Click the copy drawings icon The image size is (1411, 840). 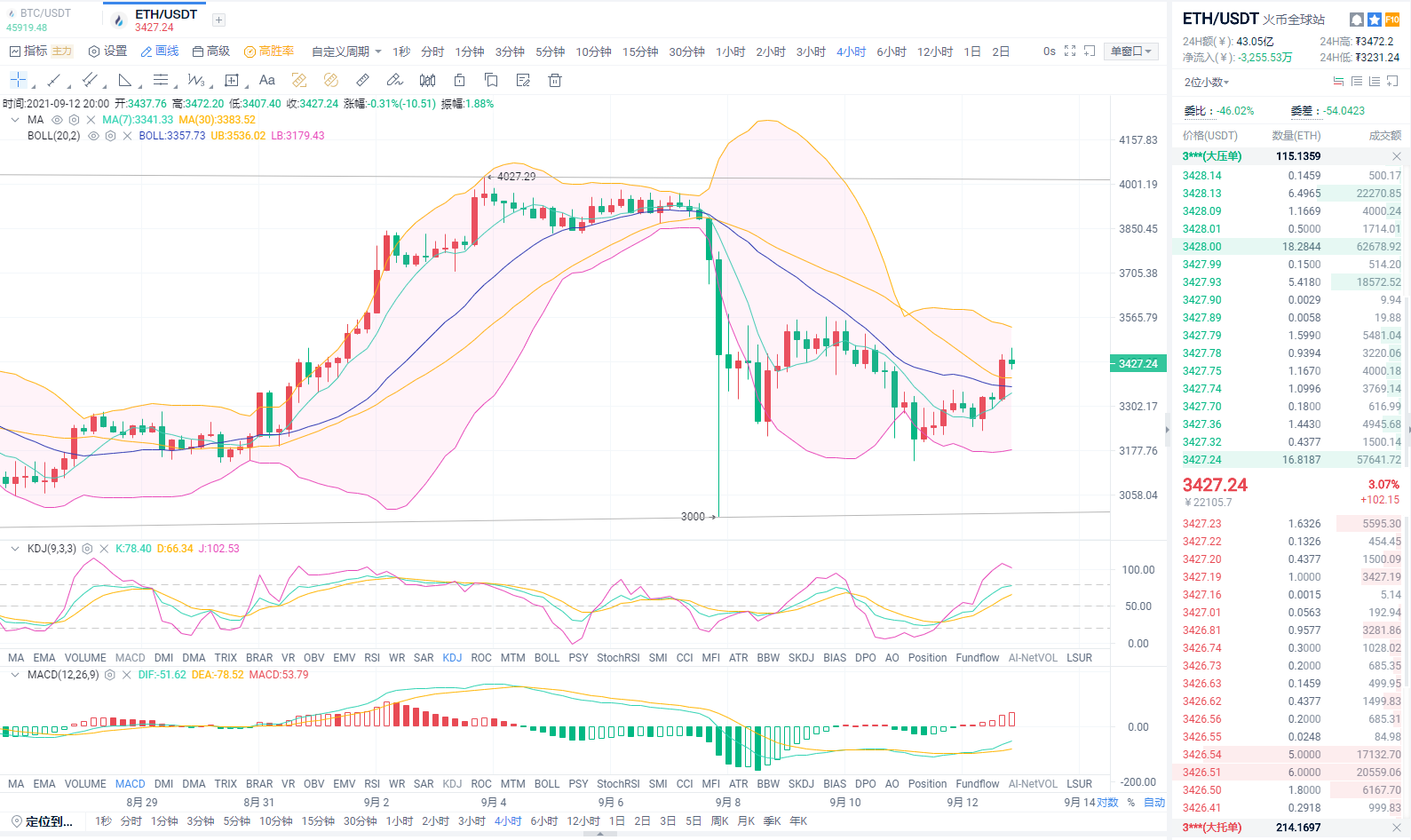(491, 80)
